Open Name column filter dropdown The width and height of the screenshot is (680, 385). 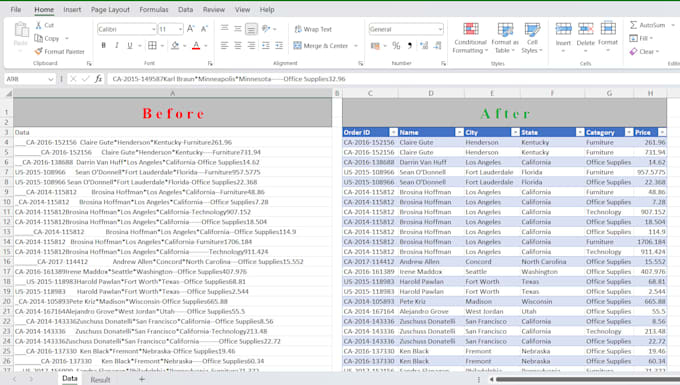pos(459,132)
